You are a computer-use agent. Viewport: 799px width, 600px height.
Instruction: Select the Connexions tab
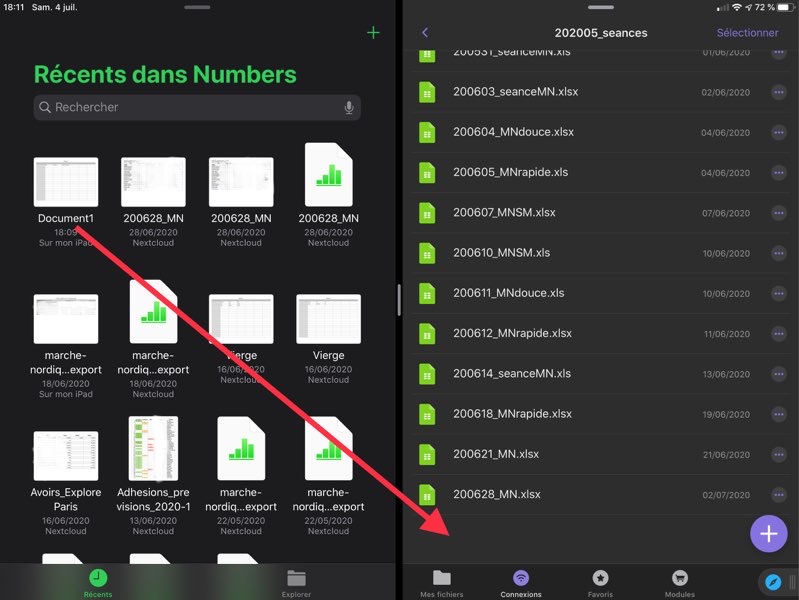[x=521, y=583]
